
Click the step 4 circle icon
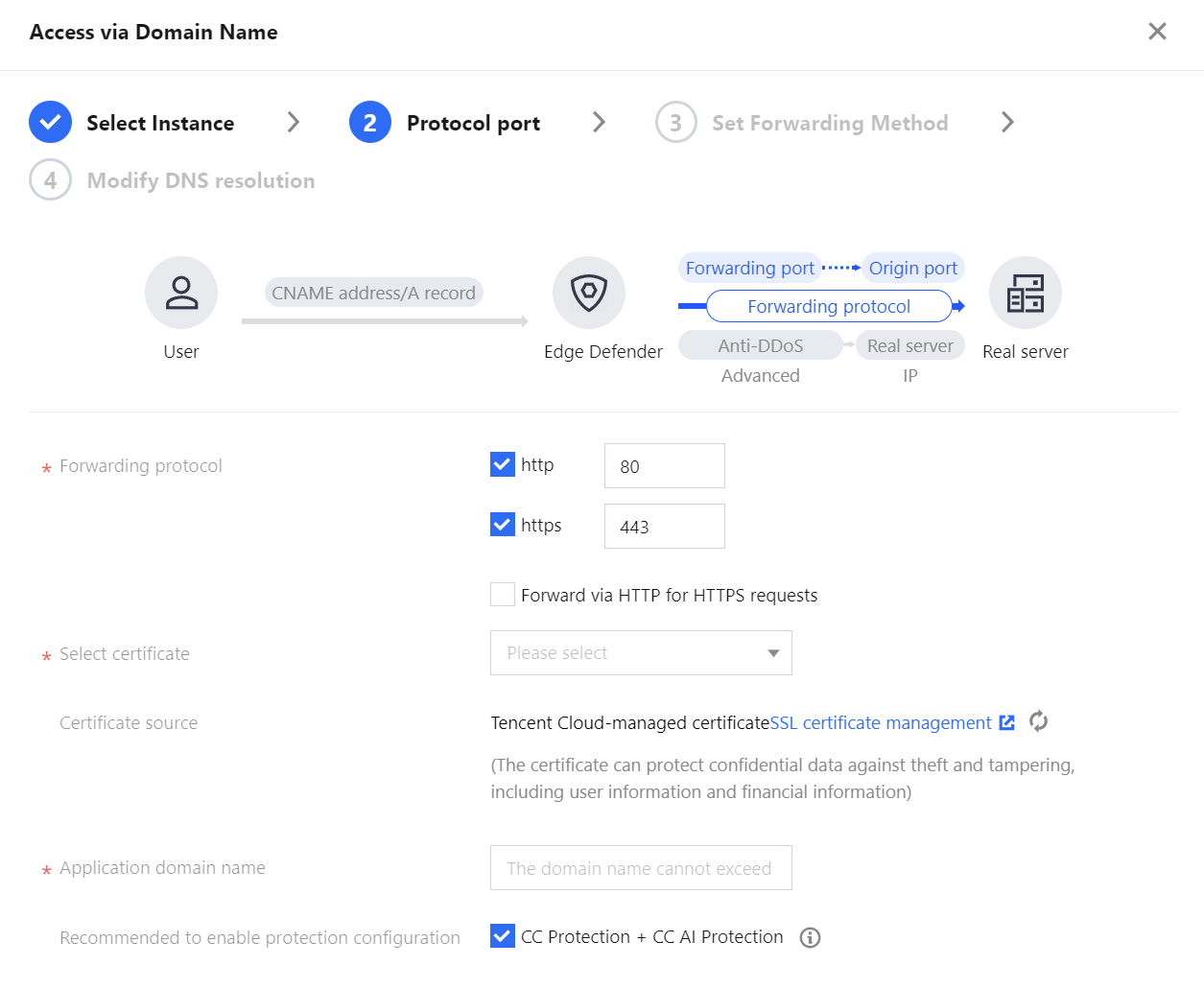pos(50,180)
